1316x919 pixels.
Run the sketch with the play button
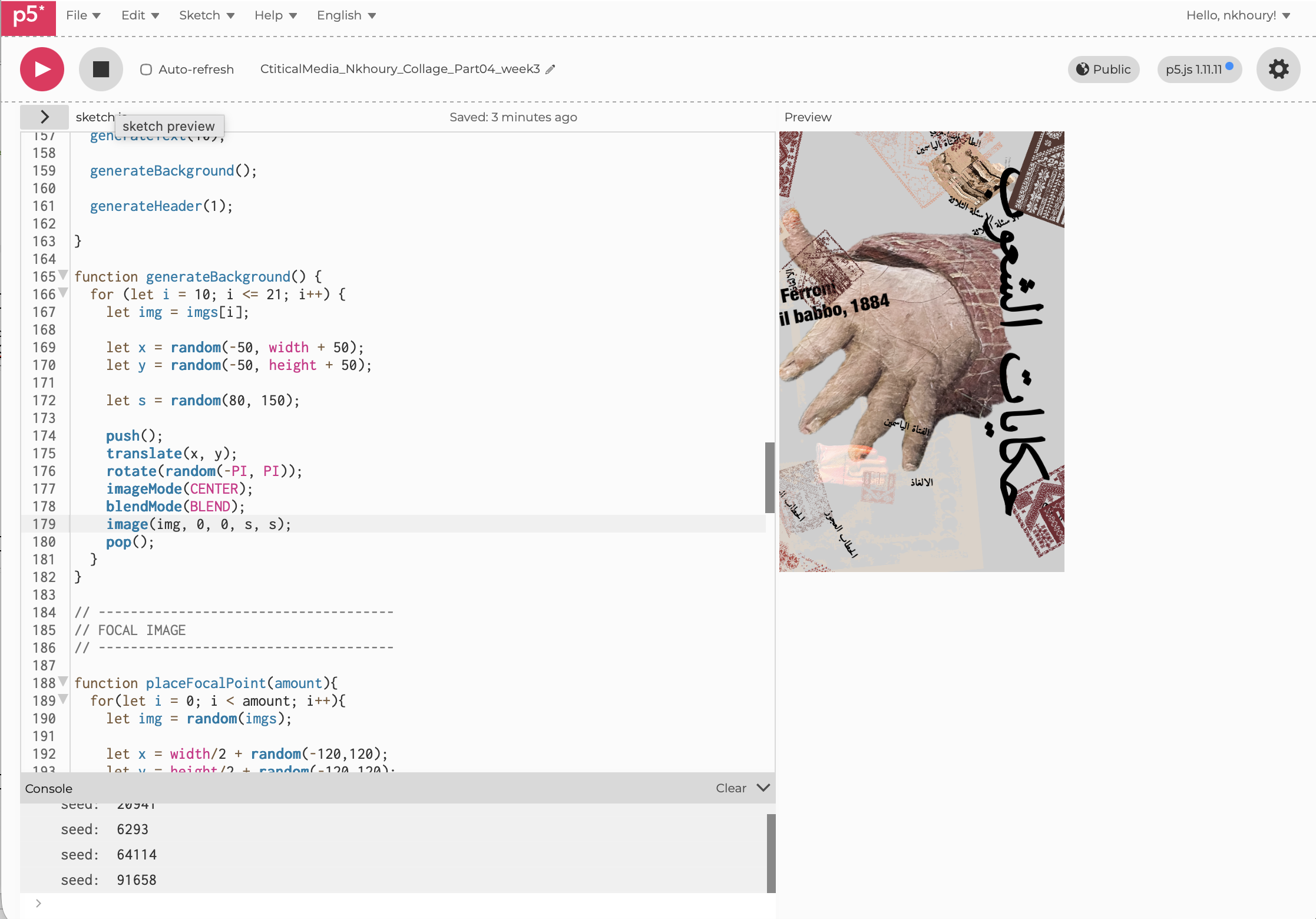[42, 70]
